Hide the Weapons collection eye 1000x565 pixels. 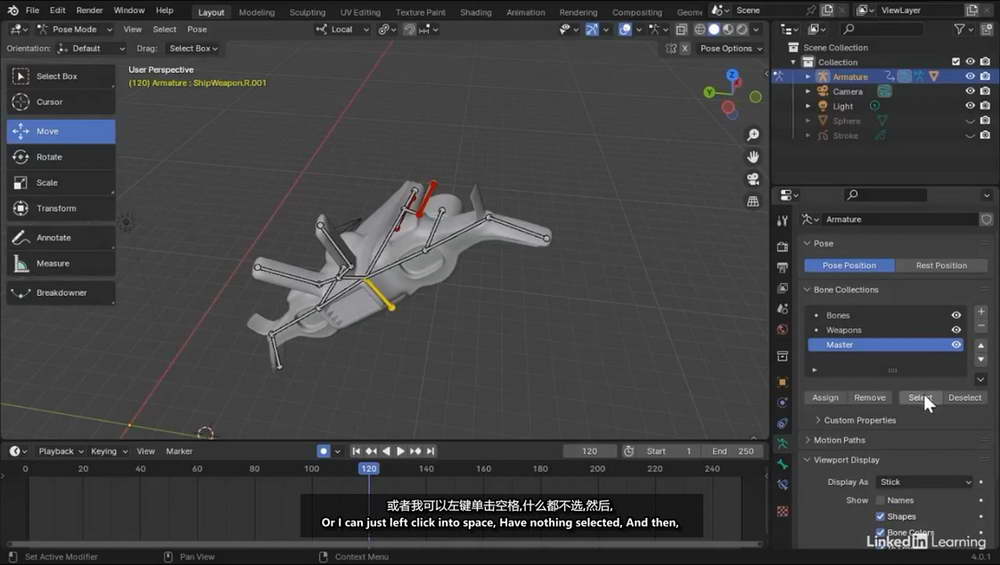tap(956, 330)
